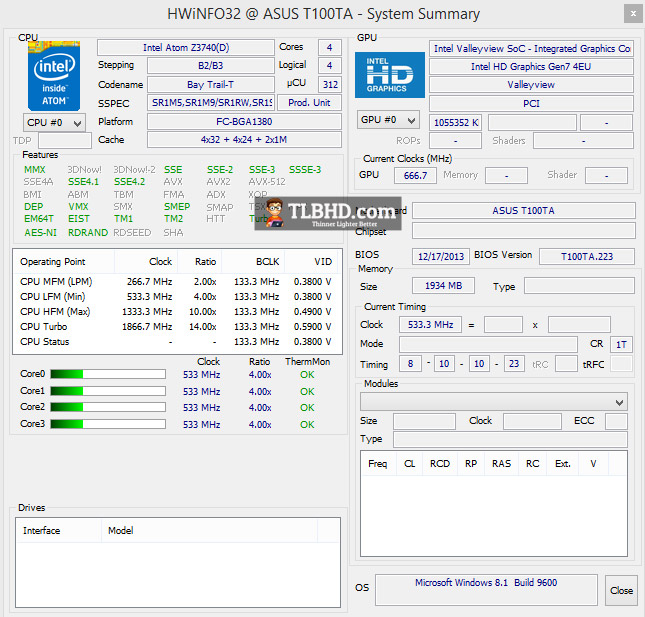The width and height of the screenshot is (645, 617).
Task: Click the memory Clock 533.3 MHz field
Action: 430,325
